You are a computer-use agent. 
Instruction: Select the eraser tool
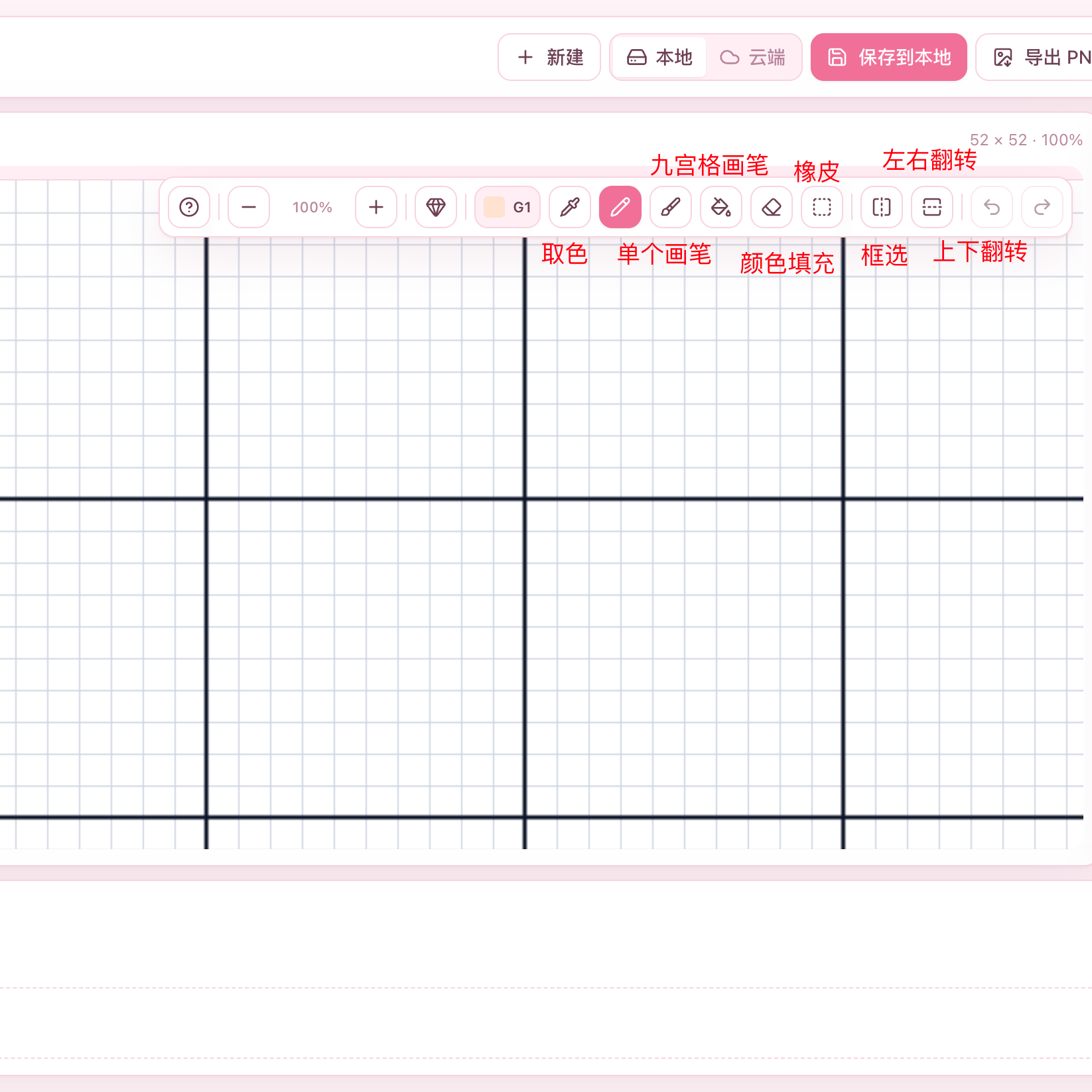coord(772,207)
